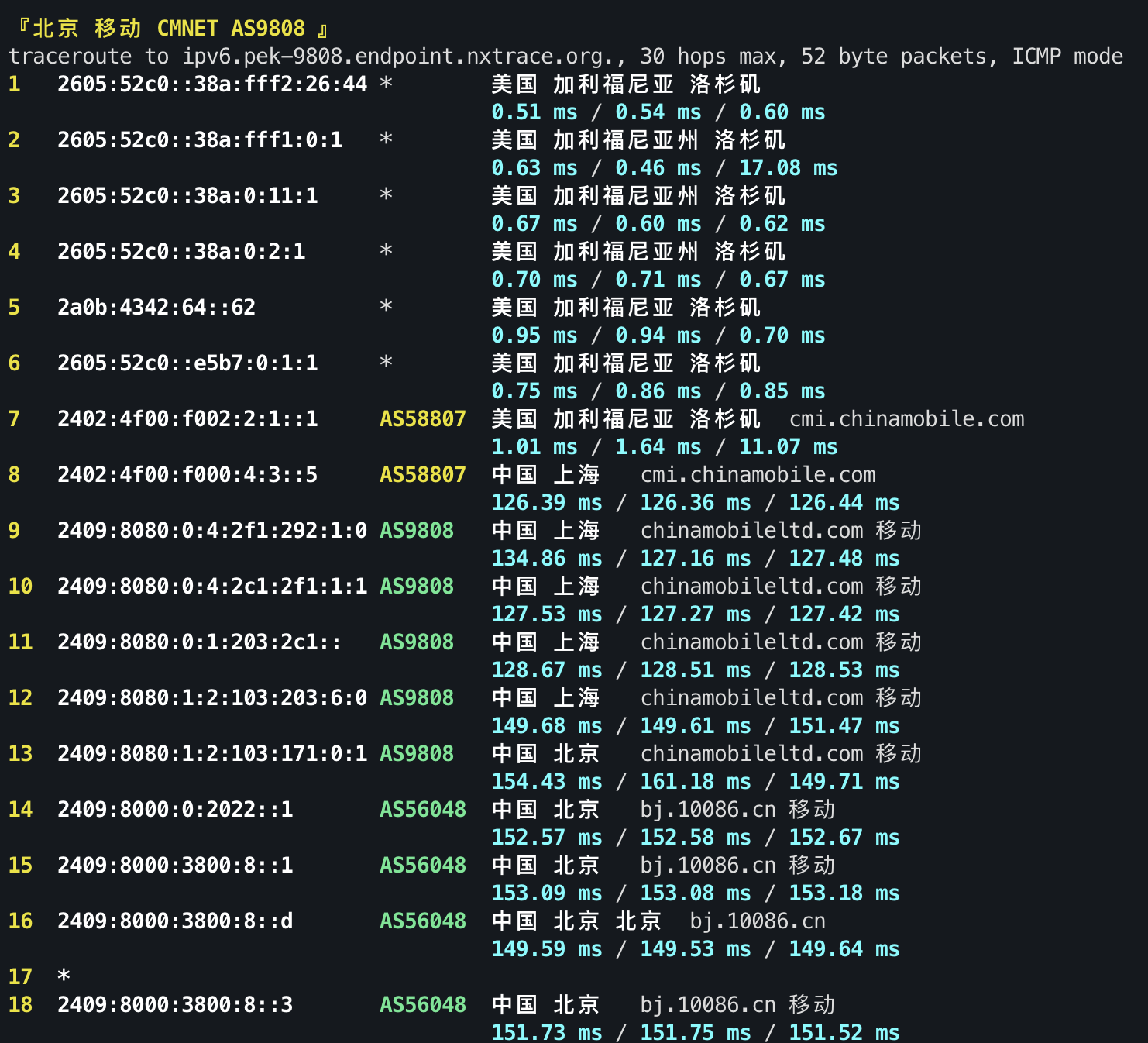Click latency value 126.39 ms on hop 8
The width and height of the screenshot is (1148, 1043).
coord(546,502)
